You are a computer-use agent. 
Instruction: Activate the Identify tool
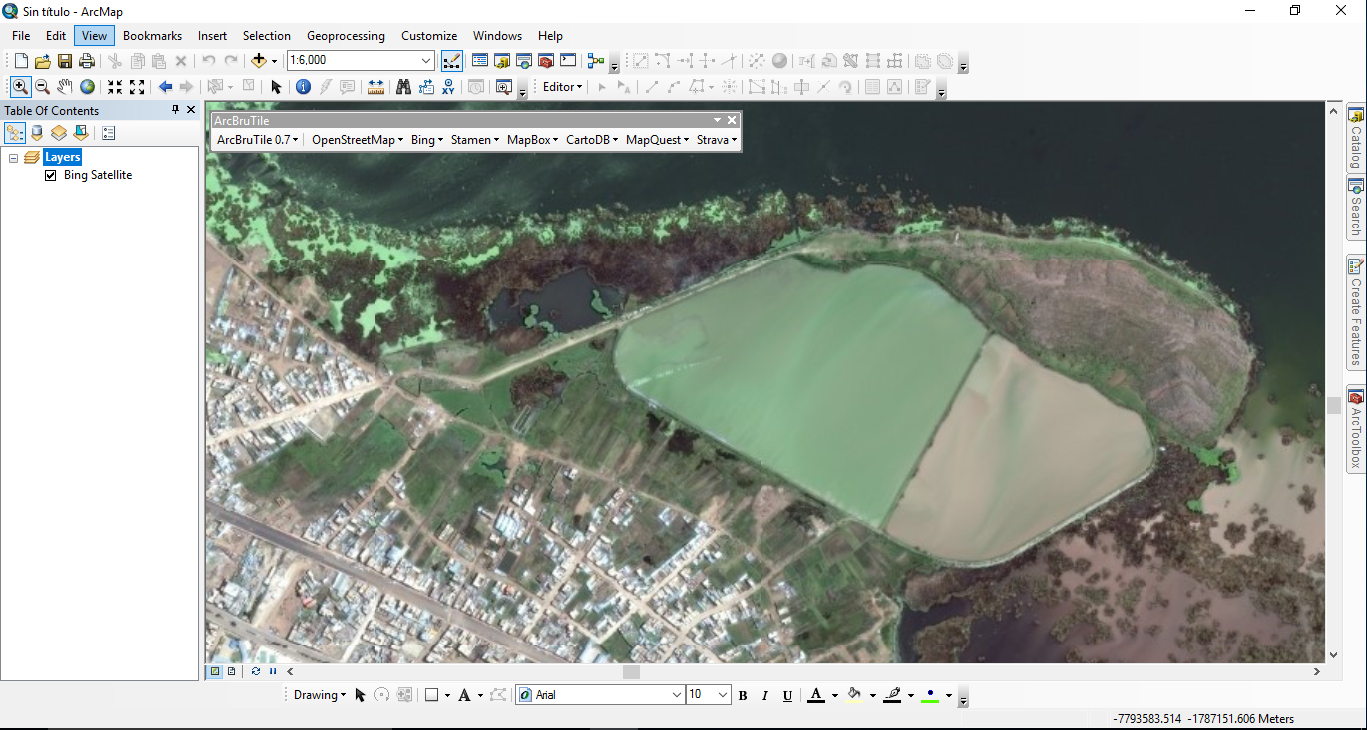pos(303,87)
